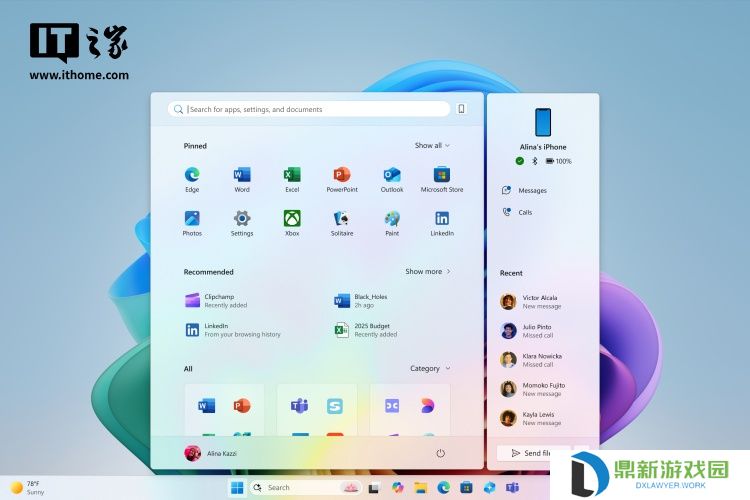Viewport: 750px width, 500px height.
Task: Open the Solitaire game
Action: [x=342, y=223]
